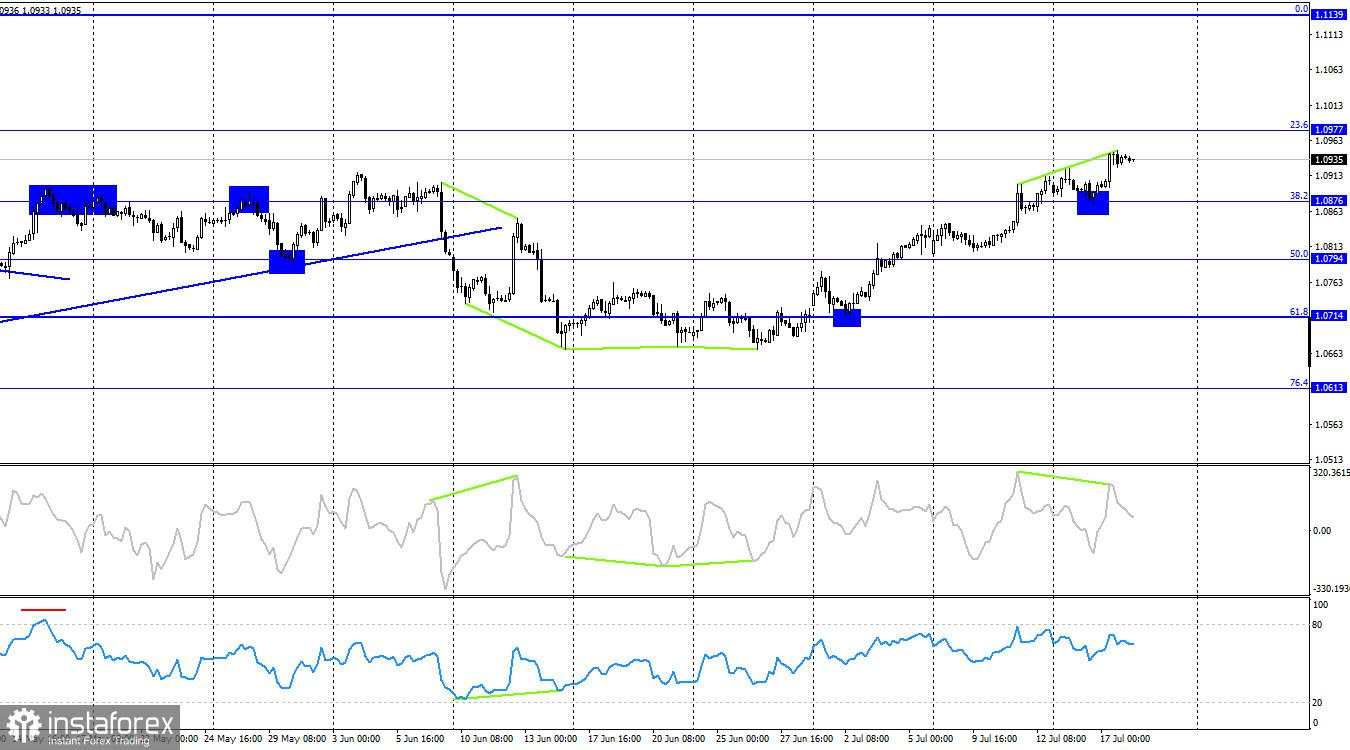The height and width of the screenshot is (750, 1350).
Task: Click the 12 Jul 08:00 time label
Action: pyautogui.click(x=1059, y=739)
